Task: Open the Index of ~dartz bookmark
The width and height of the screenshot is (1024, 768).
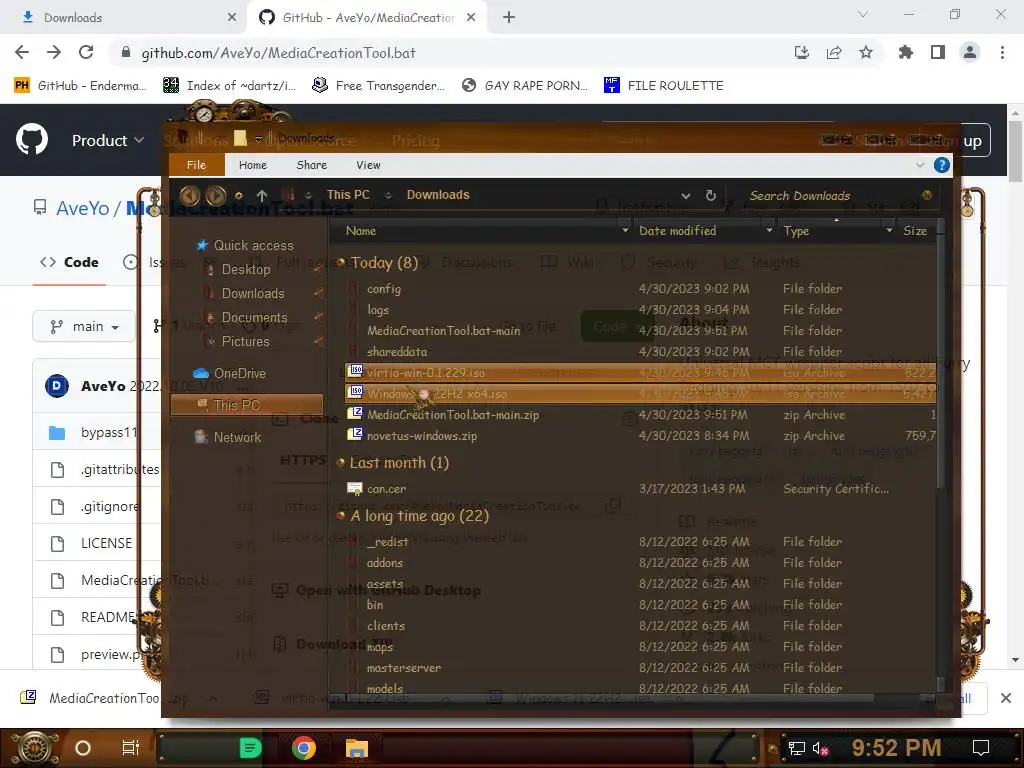Action: (x=230, y=86)
